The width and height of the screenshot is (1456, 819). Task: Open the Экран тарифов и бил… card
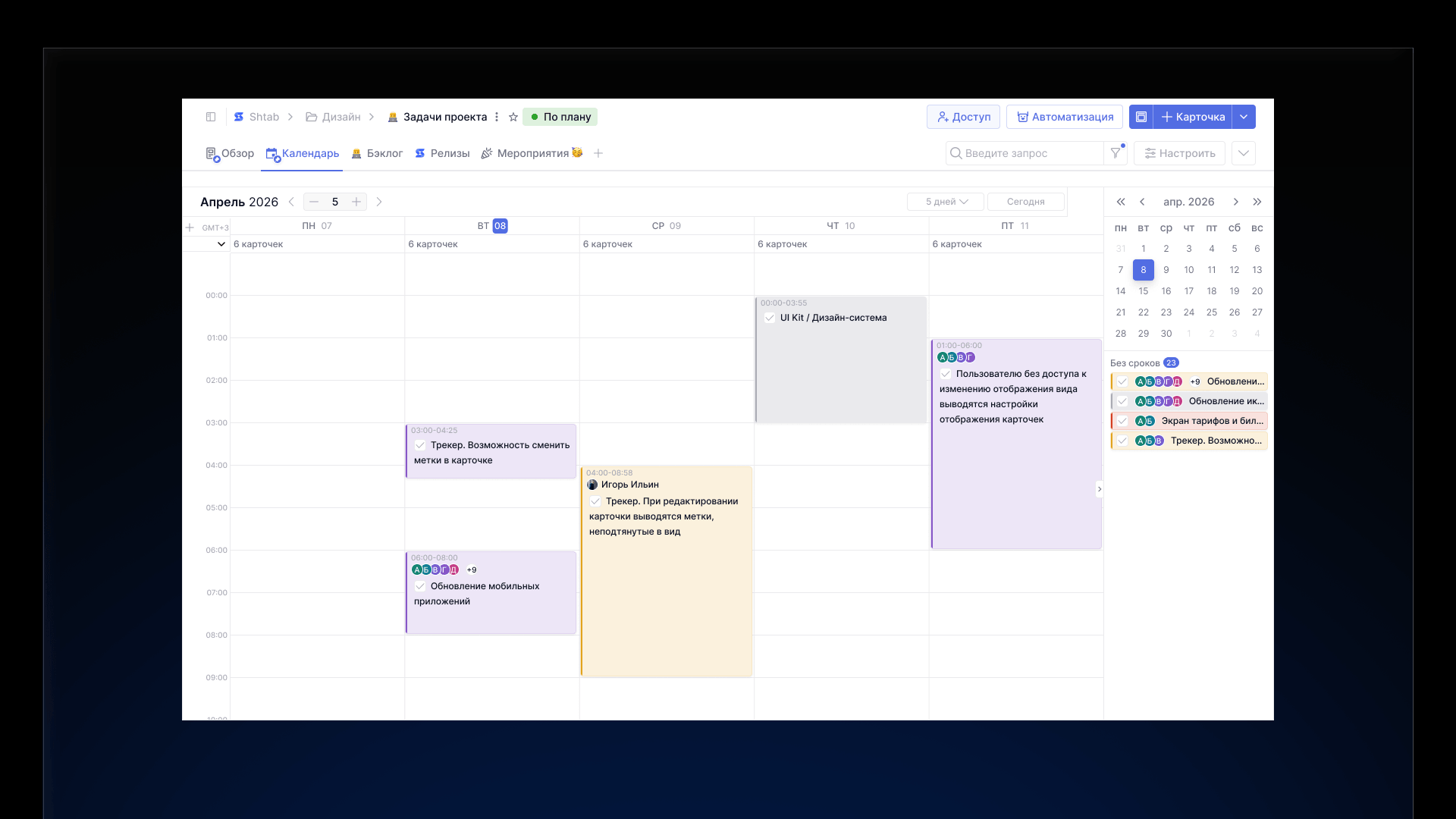tap(1189, 421)
